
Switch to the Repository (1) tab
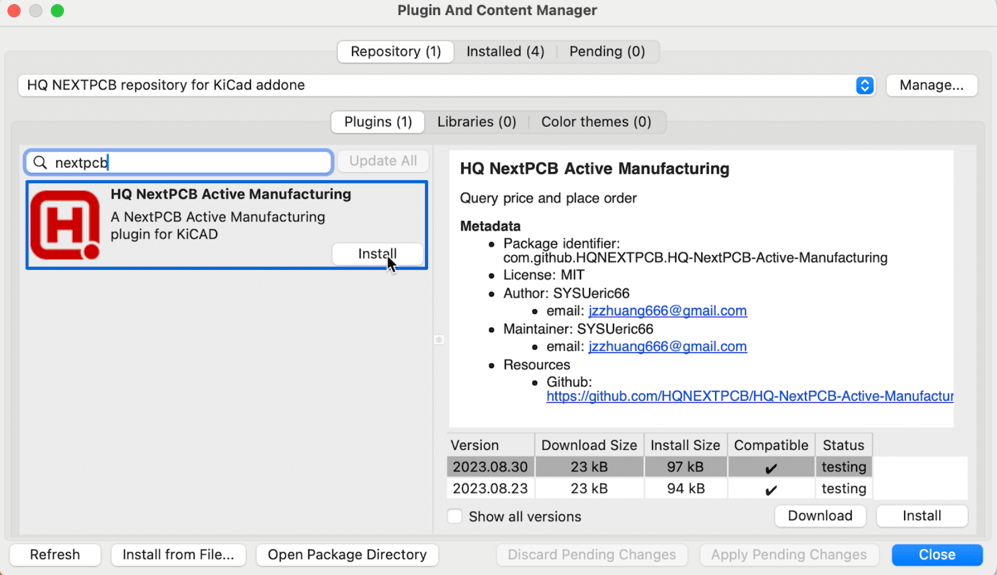pyautogui.click(x=395, y=52)
